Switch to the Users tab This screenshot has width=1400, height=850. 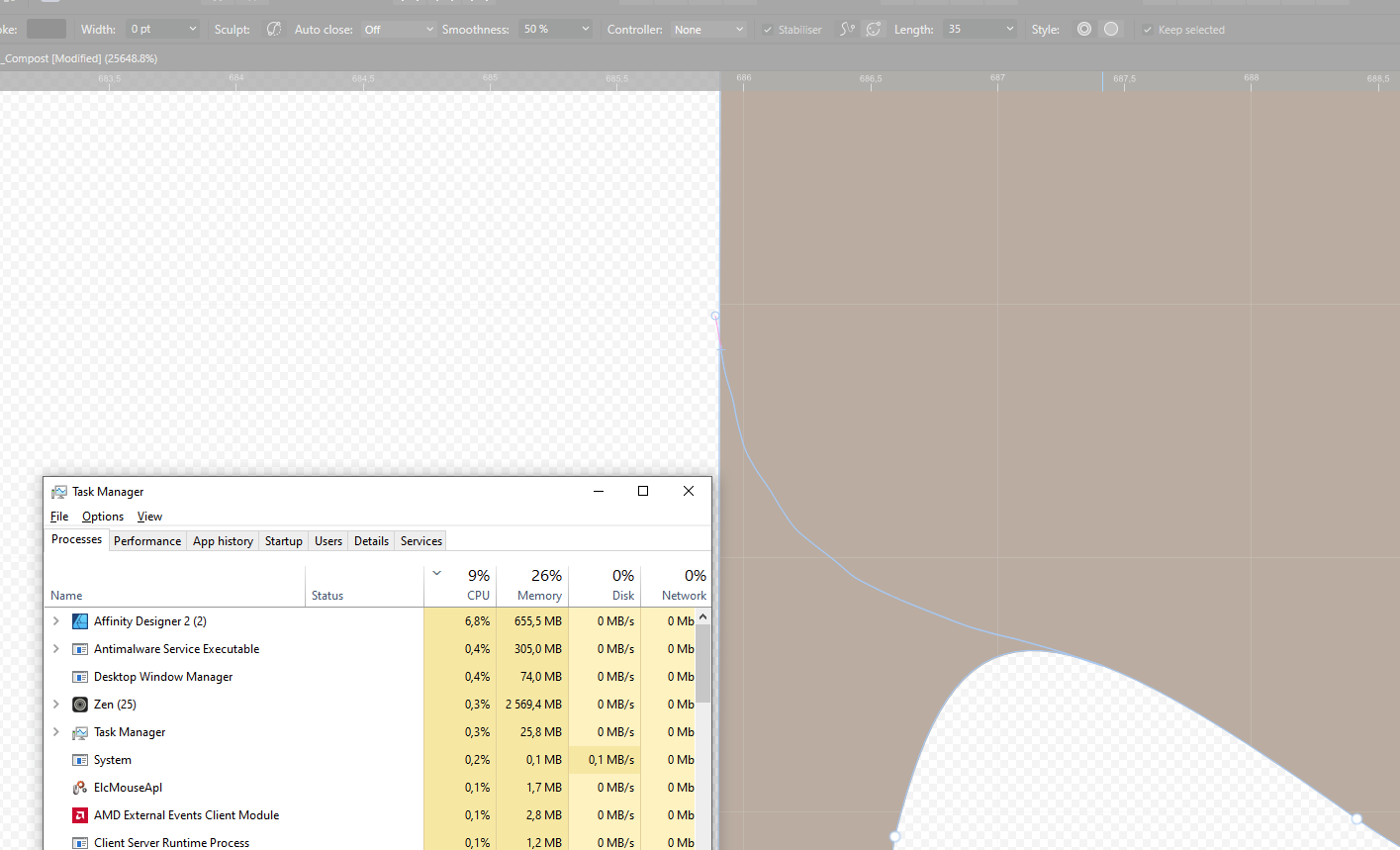pos(328,541)
